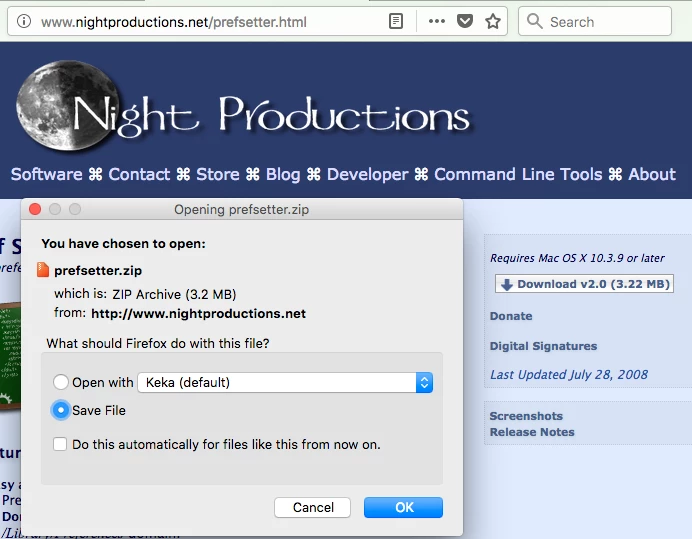This screenshot has height=539, width=692.
Task: Click the prefsetter.zip file icon
Action: tap(43, 270)
